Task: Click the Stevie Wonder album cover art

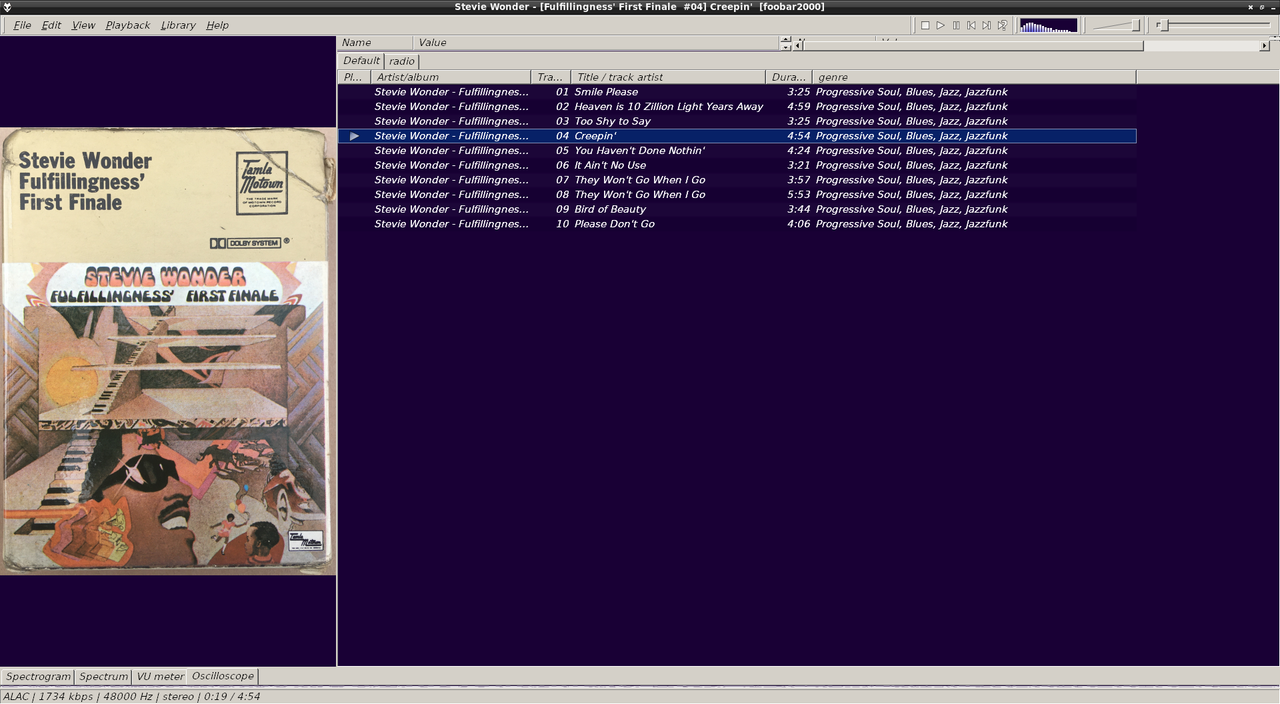Action: click(168, 351)
